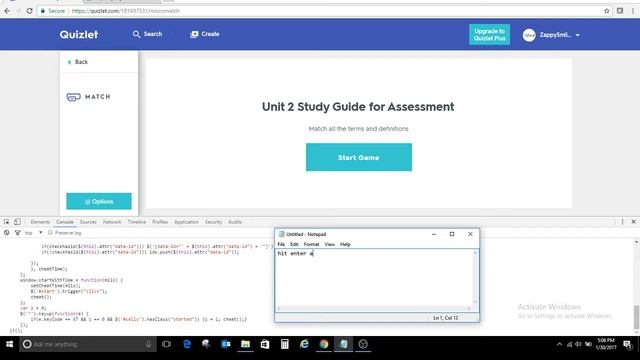This screenshot has width=640, height=360.
Task: Open Notepad's File menu
Action: (x=281, y=244)
